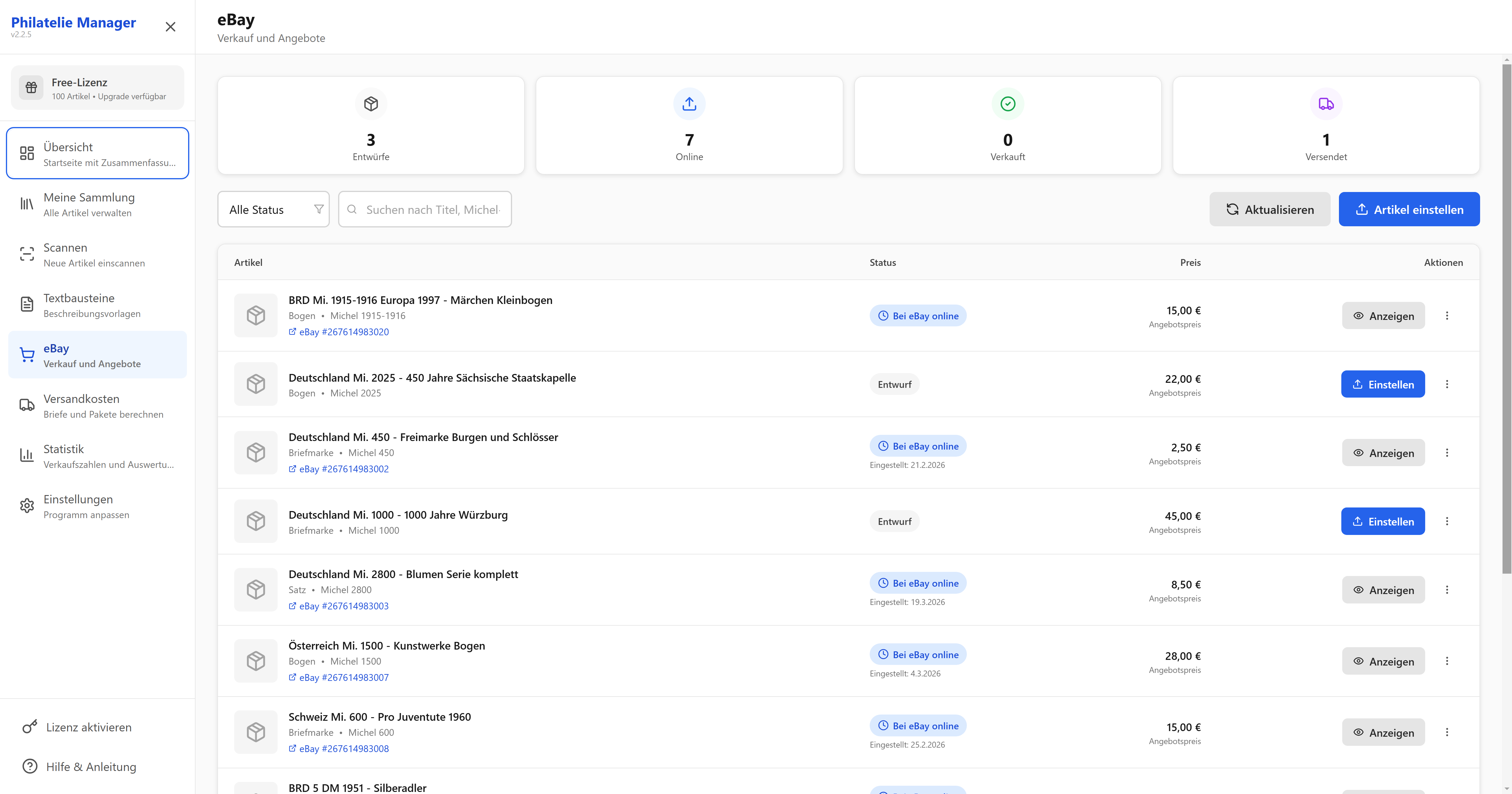Click the Aktualisieren refresh button
This screenshot has height=794, width=1512.
(x=1270, y=209)
